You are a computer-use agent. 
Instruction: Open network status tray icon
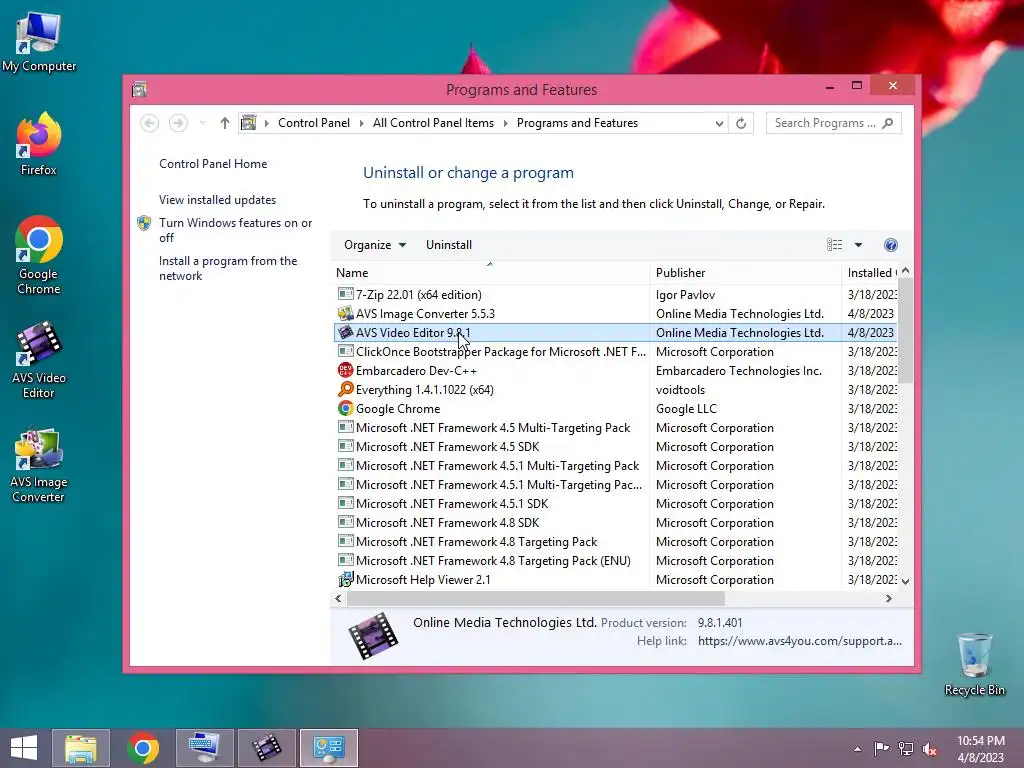906,748
